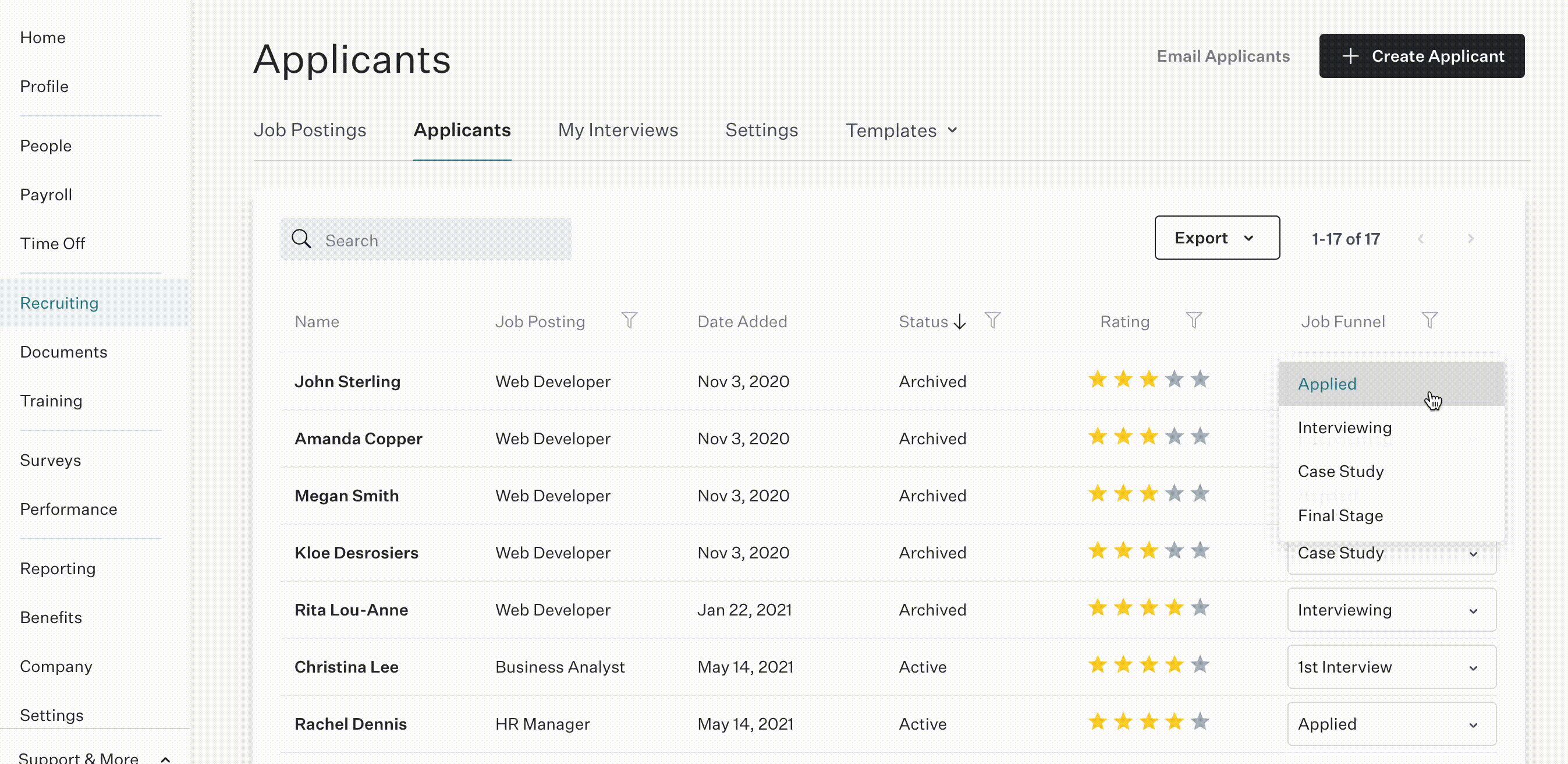
Task: Go to next page arrow
Action: (x=1471, y=239)
